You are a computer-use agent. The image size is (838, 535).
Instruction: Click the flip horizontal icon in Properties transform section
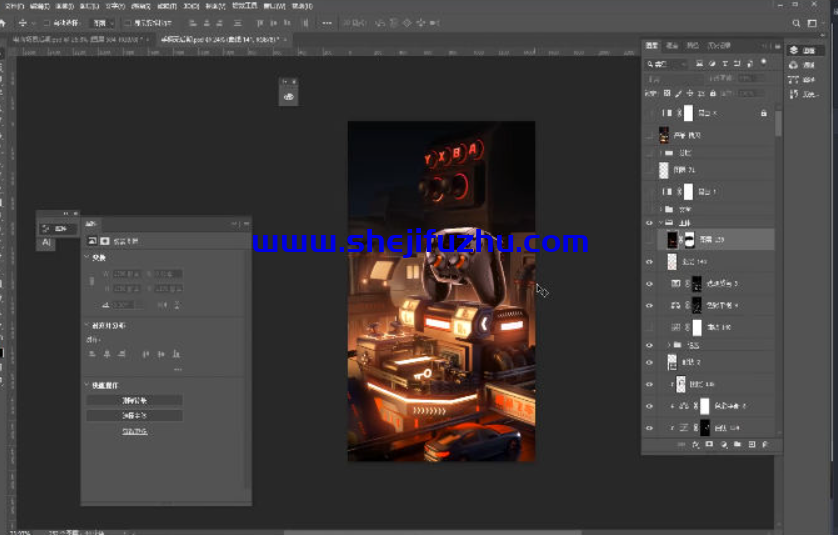point(162,305)
